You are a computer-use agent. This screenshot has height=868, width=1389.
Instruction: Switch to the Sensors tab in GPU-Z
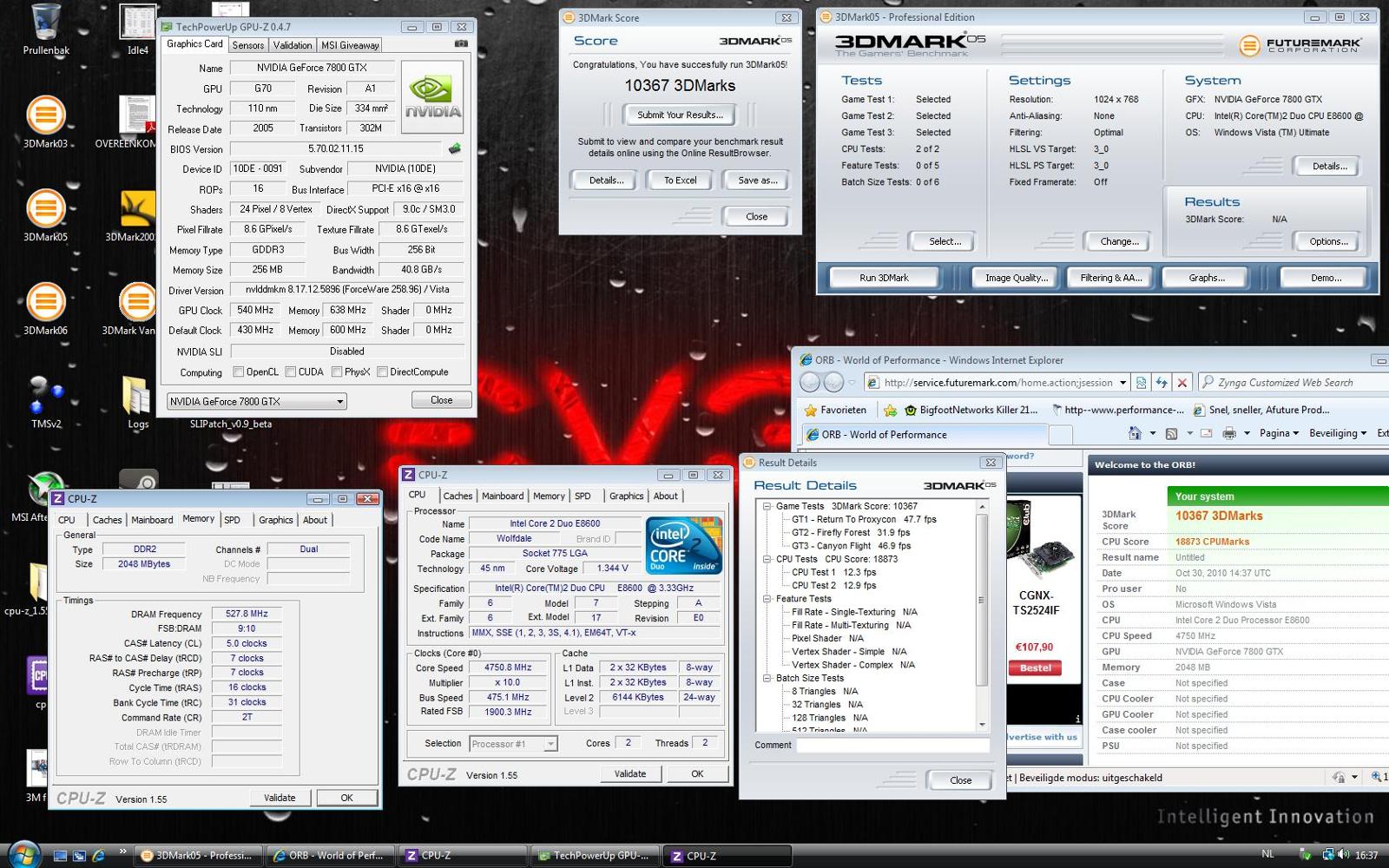click(247, 45)
